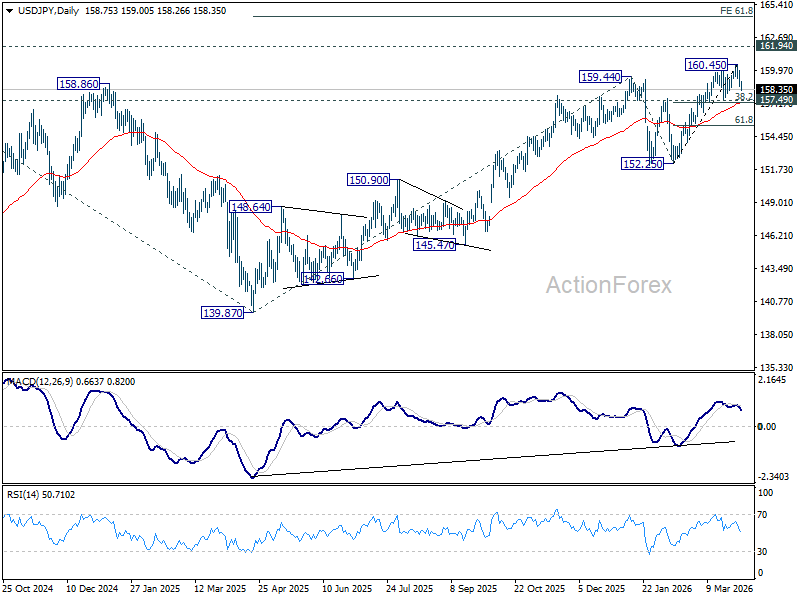Select the FE 61.8 fibonacci label

736,10
